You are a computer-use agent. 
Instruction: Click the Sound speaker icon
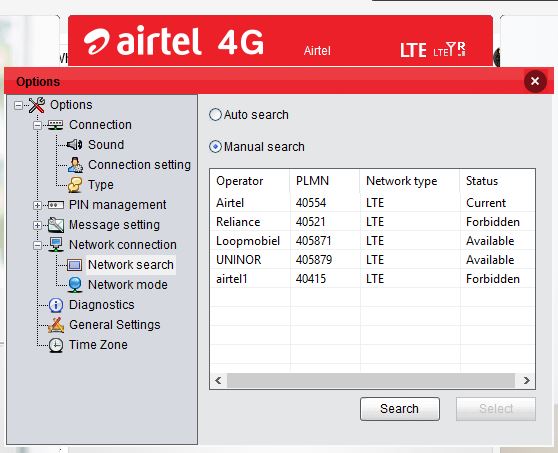74,144
